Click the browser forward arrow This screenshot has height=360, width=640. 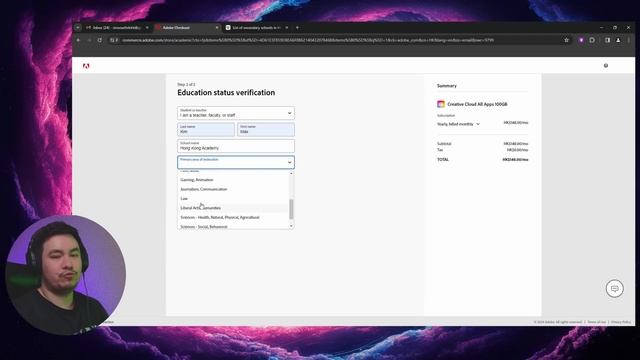click(89, 40)
